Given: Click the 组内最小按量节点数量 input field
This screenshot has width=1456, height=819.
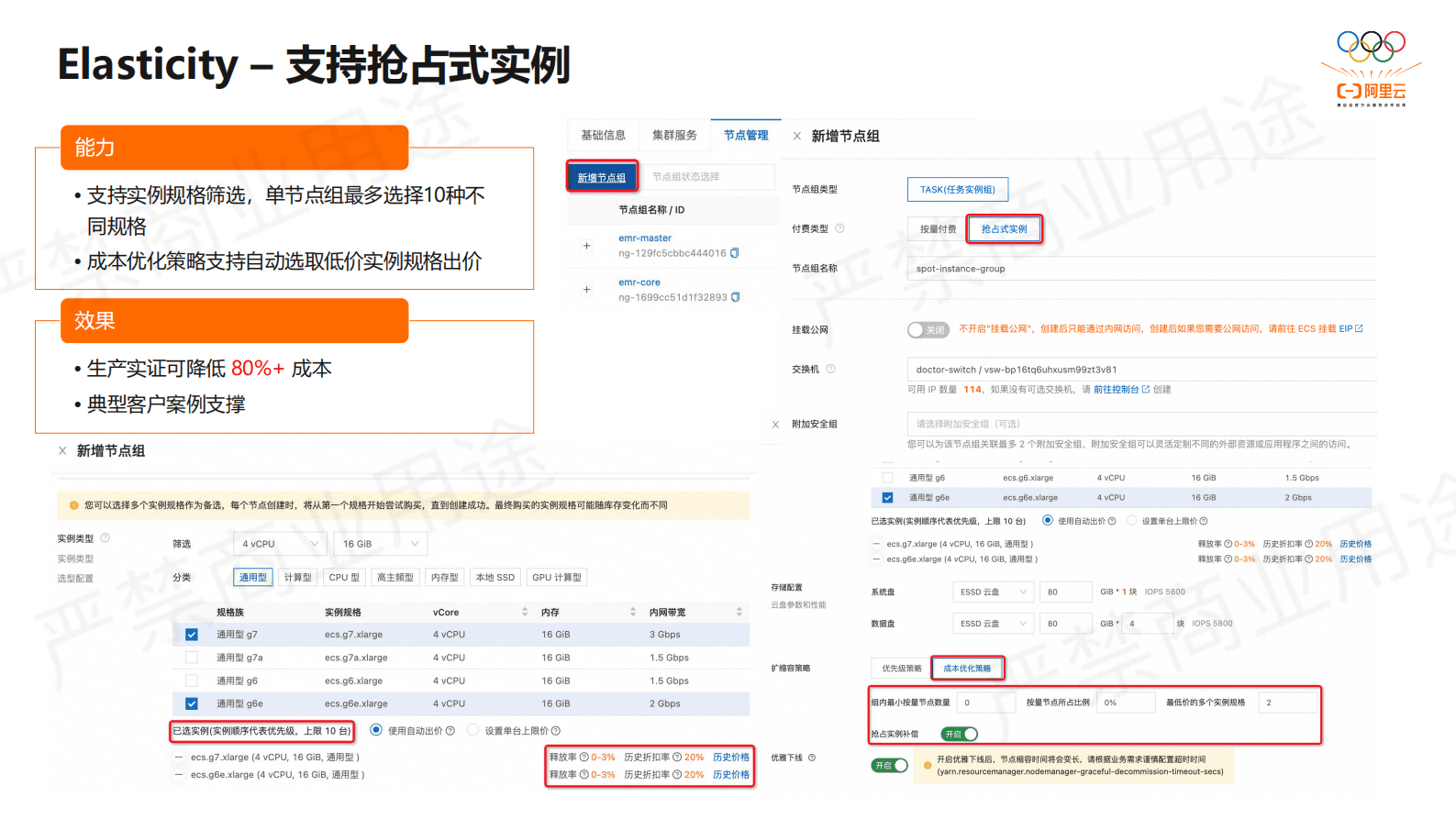Looking at the screenshot, I should click(986, 703).
